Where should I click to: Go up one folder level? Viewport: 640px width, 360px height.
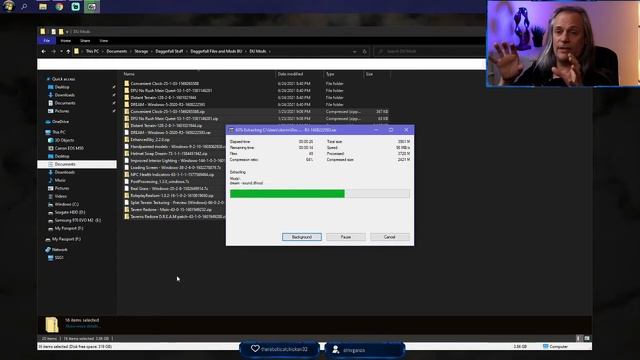68,51
